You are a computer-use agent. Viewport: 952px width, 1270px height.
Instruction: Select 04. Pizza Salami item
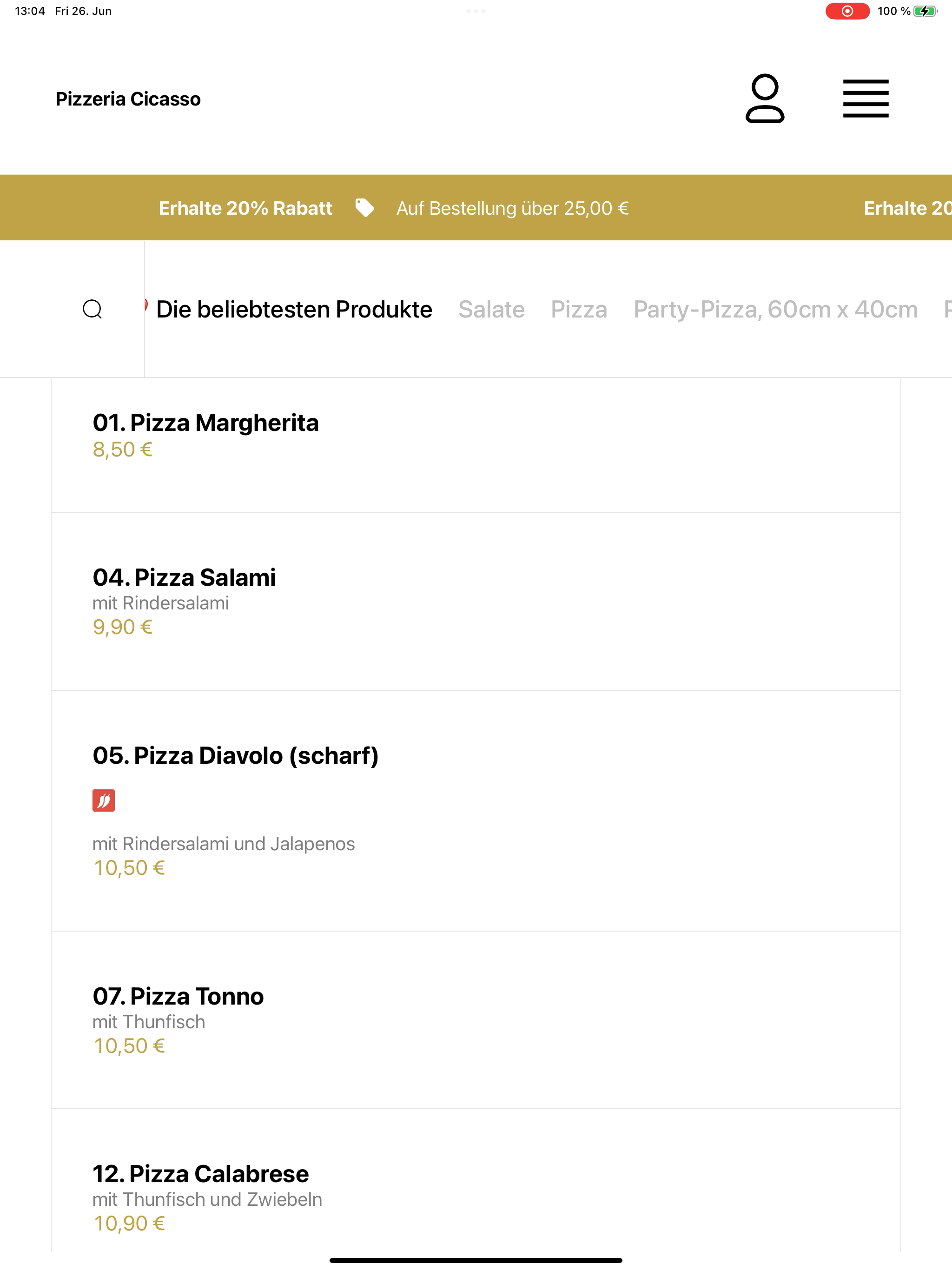[476, 601]
